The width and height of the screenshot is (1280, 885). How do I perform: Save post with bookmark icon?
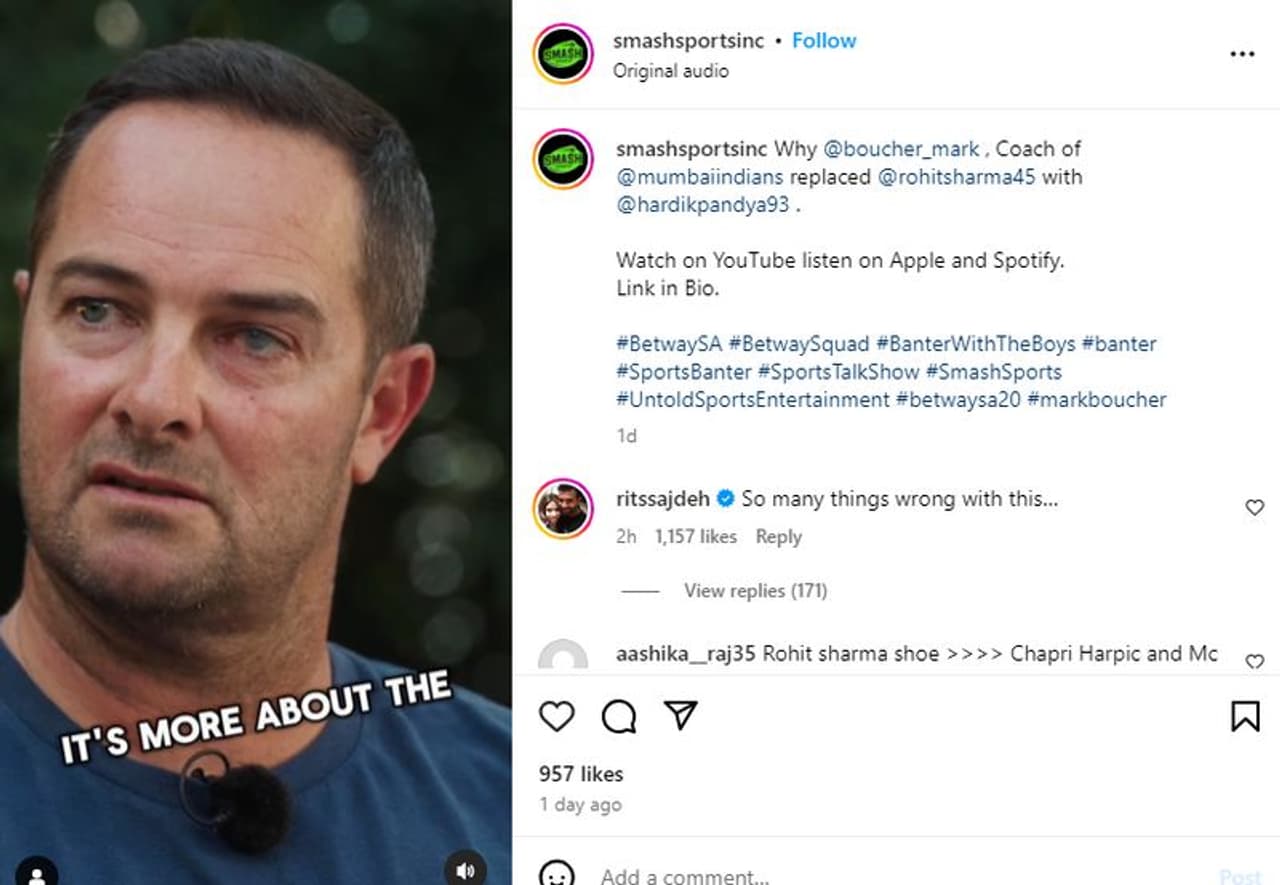(x=1245, y=716)
